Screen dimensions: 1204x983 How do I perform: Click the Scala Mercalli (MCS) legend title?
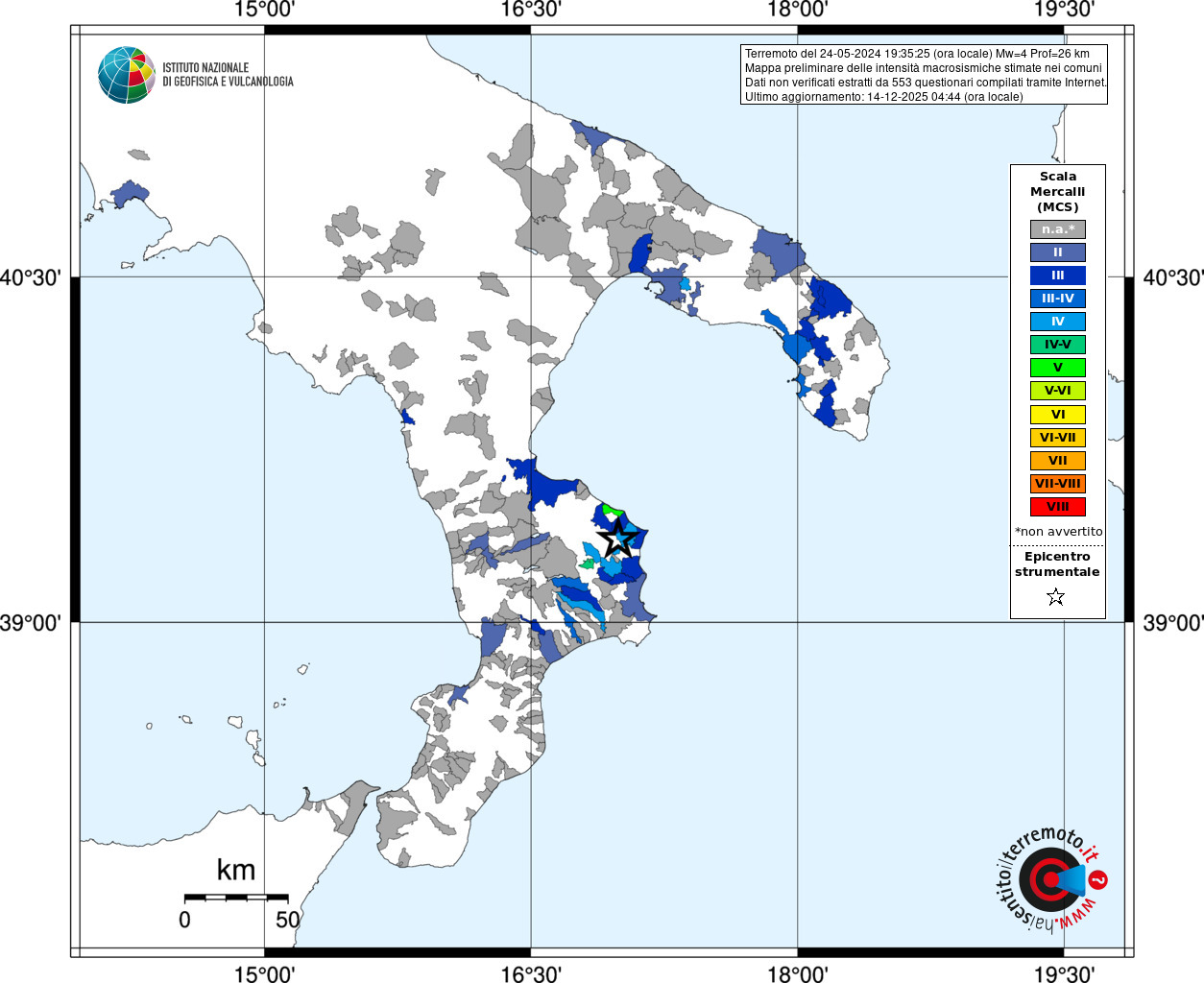[x=1057, y=192]
